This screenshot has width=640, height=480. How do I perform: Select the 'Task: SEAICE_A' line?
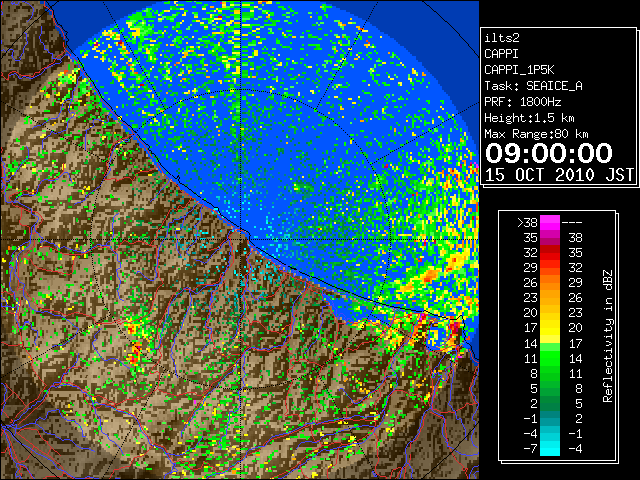(x=533, y=86)
